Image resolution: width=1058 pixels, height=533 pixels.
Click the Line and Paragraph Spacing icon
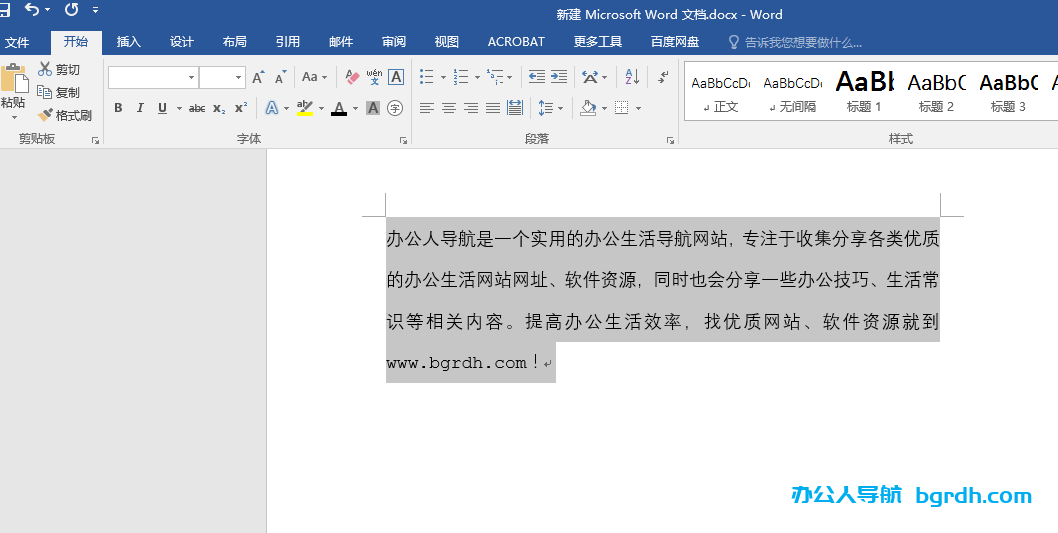click(x=545, y=108)
